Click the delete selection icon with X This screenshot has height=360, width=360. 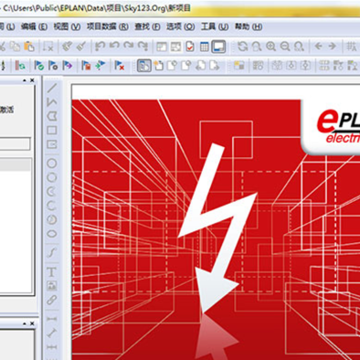[x=48, y=47]
